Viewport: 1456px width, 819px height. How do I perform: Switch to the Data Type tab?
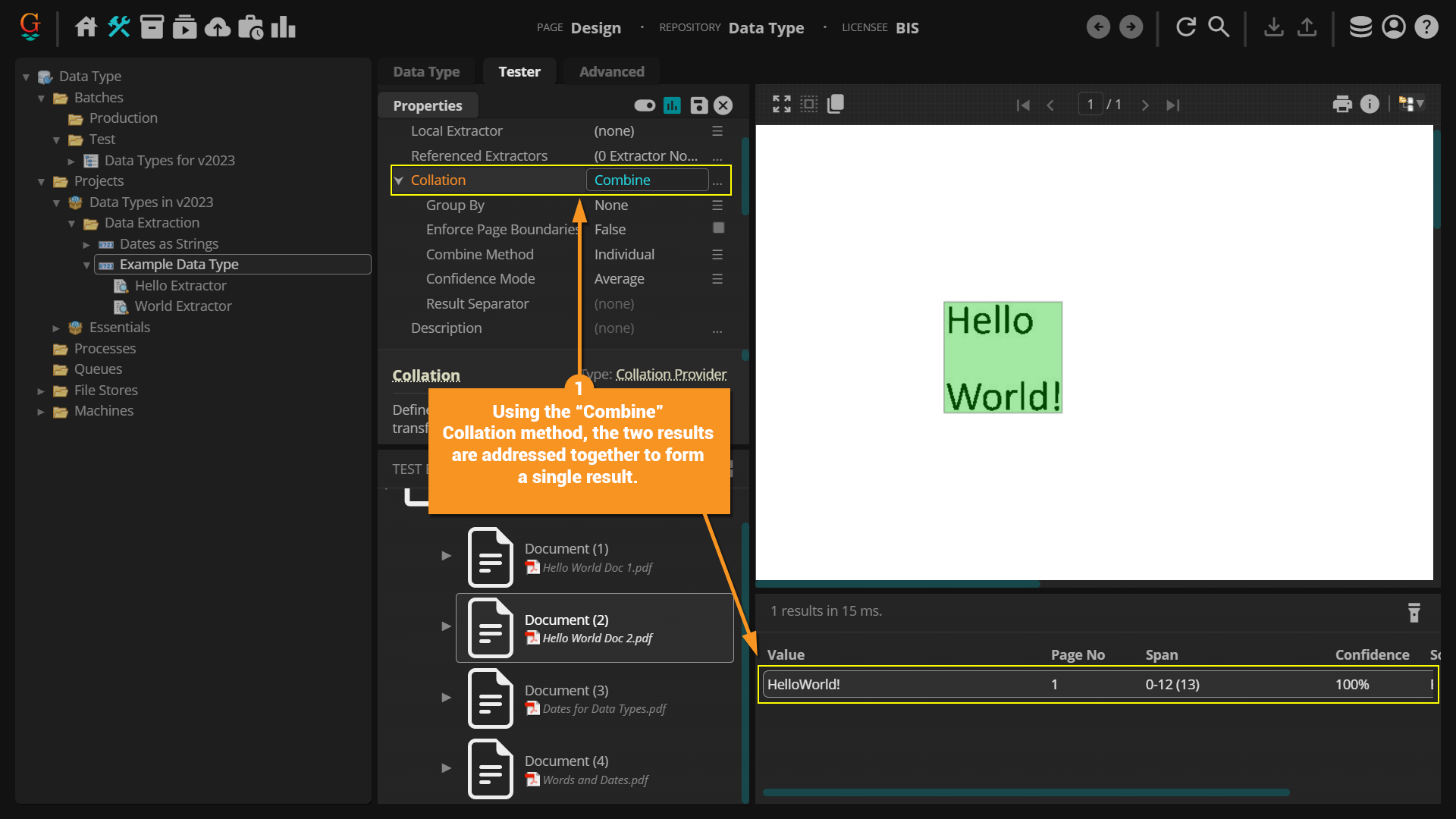pyautogui.click(x=426, y=71)
